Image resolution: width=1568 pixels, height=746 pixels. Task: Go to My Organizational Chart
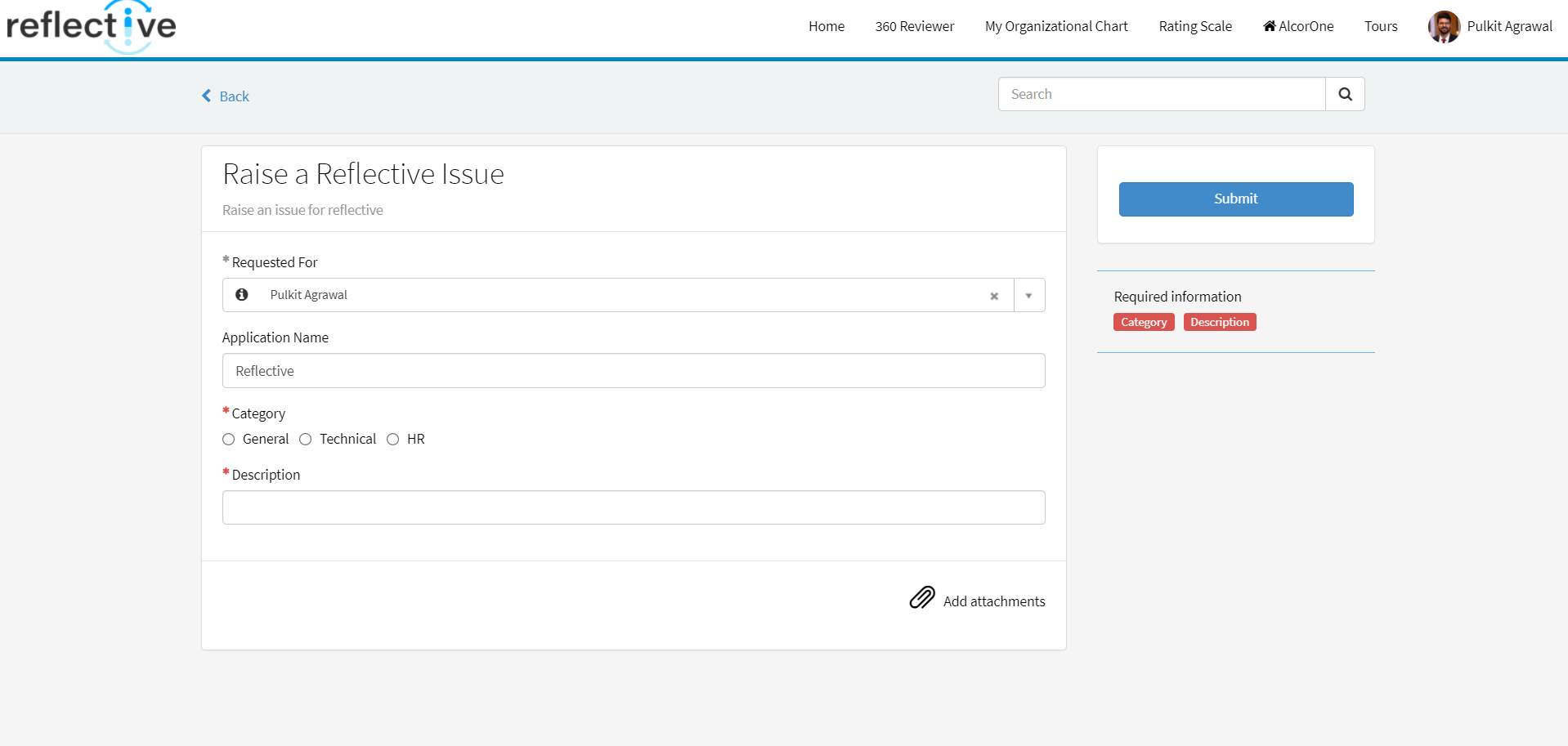1056,26
